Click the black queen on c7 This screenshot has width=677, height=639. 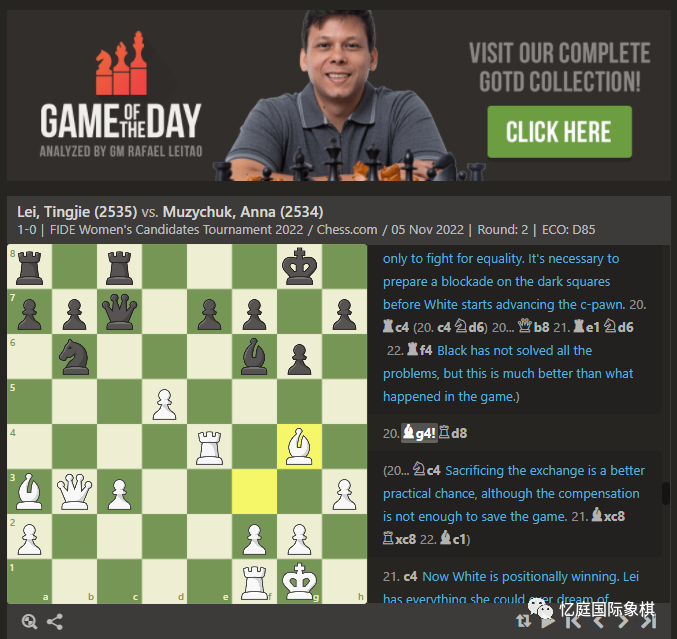point(120,312)
